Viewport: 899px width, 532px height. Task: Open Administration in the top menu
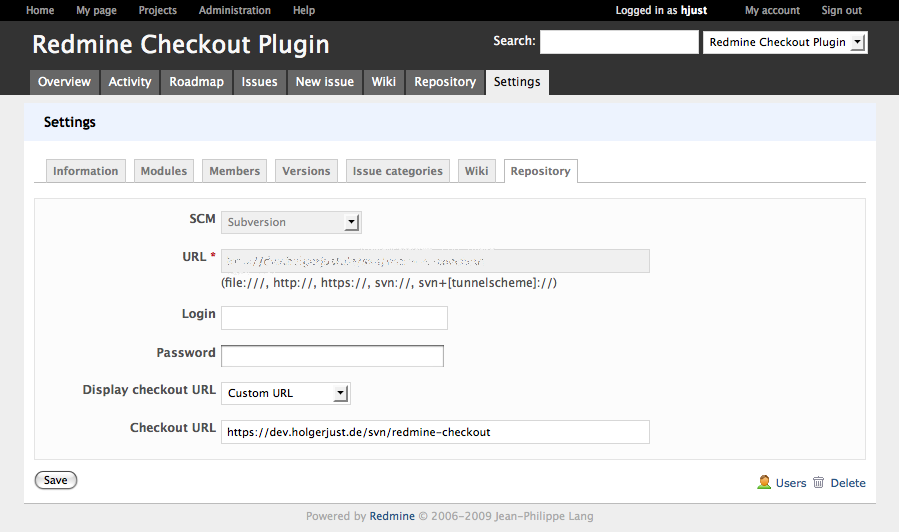[x=234, y=10]
